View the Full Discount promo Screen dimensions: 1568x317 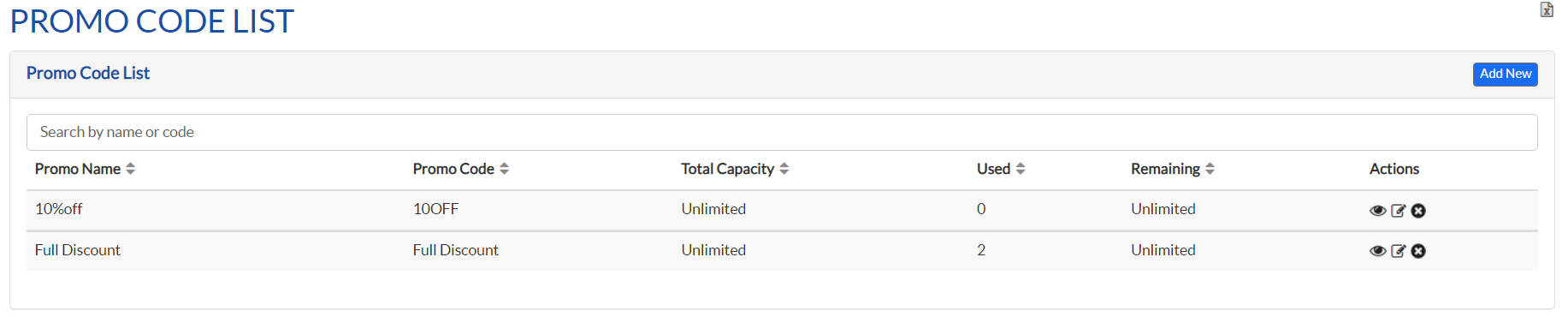pyautogui.click(x=1377, y=251)
